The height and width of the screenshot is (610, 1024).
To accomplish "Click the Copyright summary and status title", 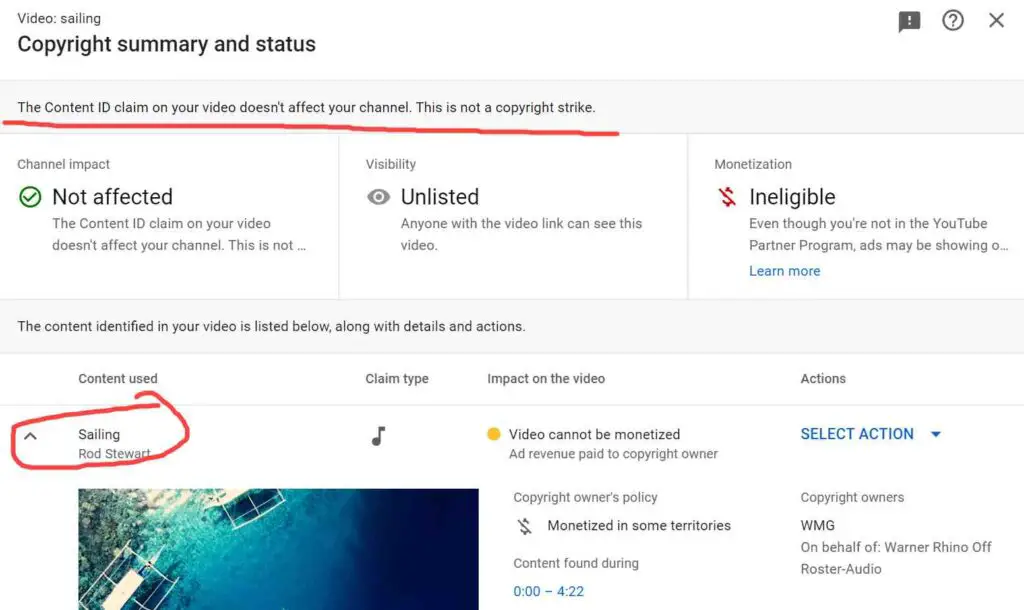I will point(167,44).
